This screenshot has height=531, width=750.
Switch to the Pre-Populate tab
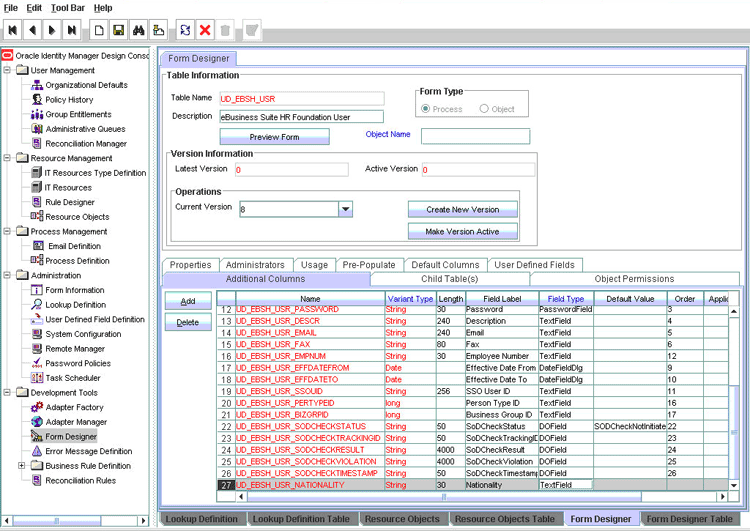click(x=368, y=265)
